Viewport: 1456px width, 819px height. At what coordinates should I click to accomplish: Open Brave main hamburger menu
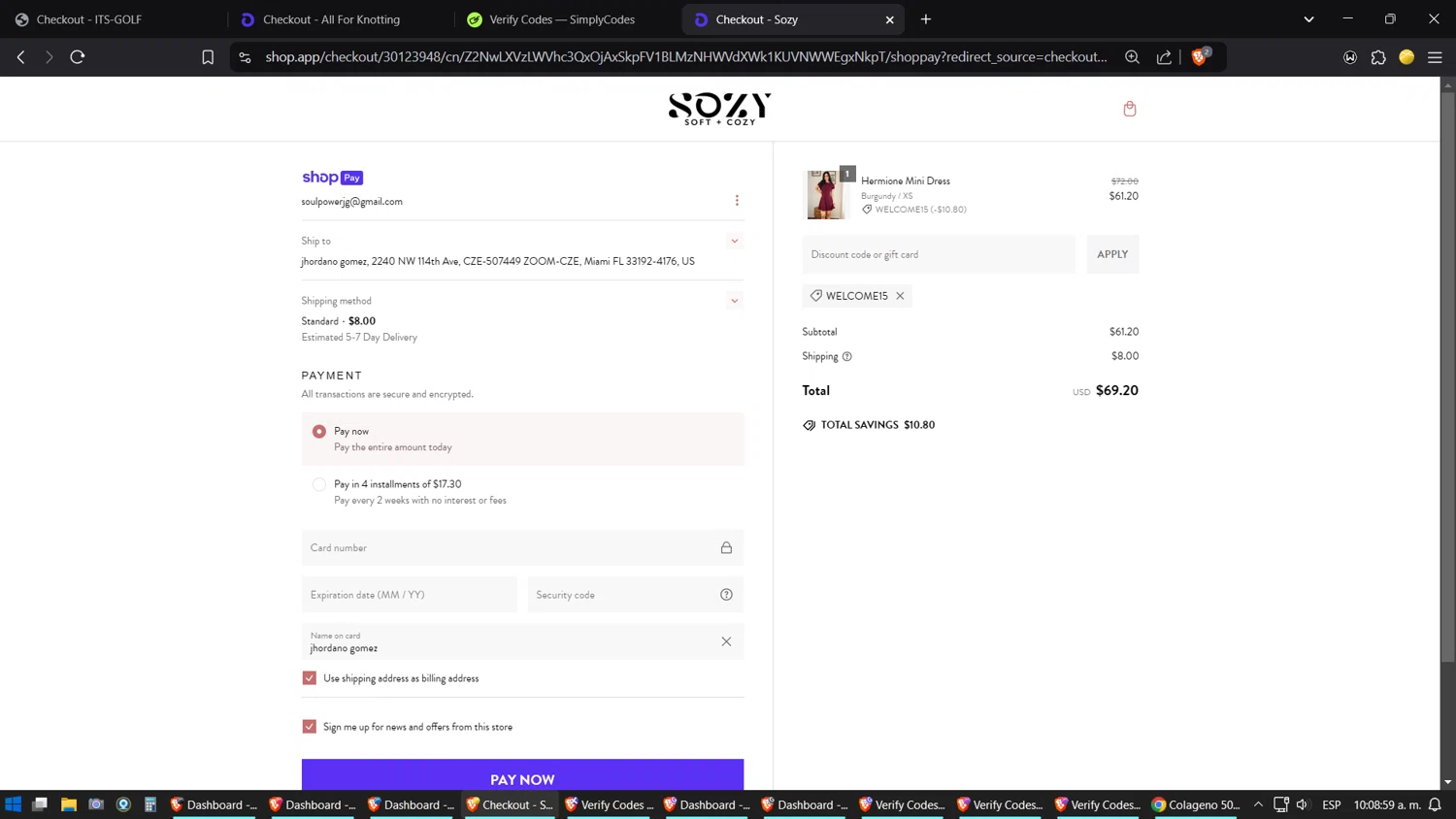point(1435,57)
